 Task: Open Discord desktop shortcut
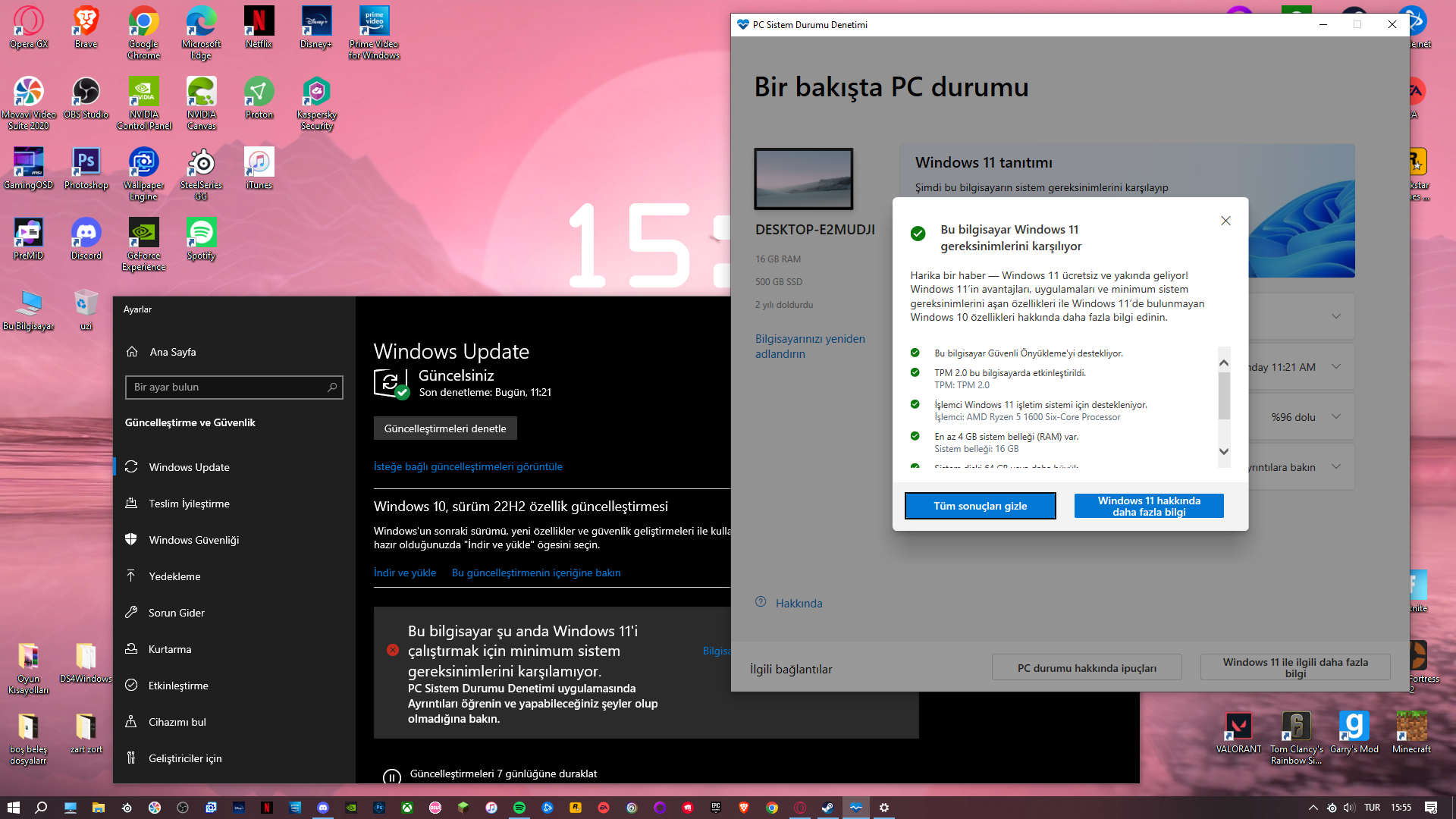(x=86, y=234)
